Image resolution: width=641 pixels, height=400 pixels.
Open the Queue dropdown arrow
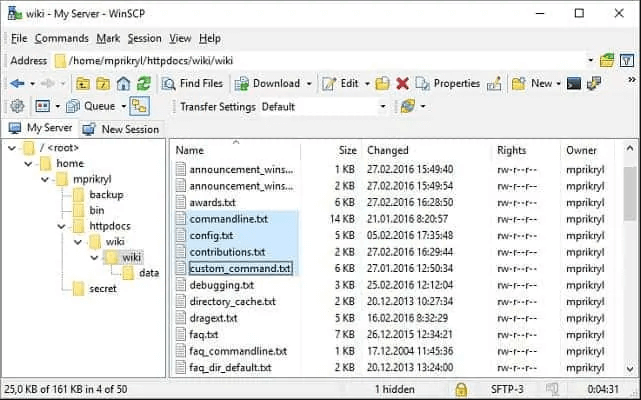coord(123,107)
